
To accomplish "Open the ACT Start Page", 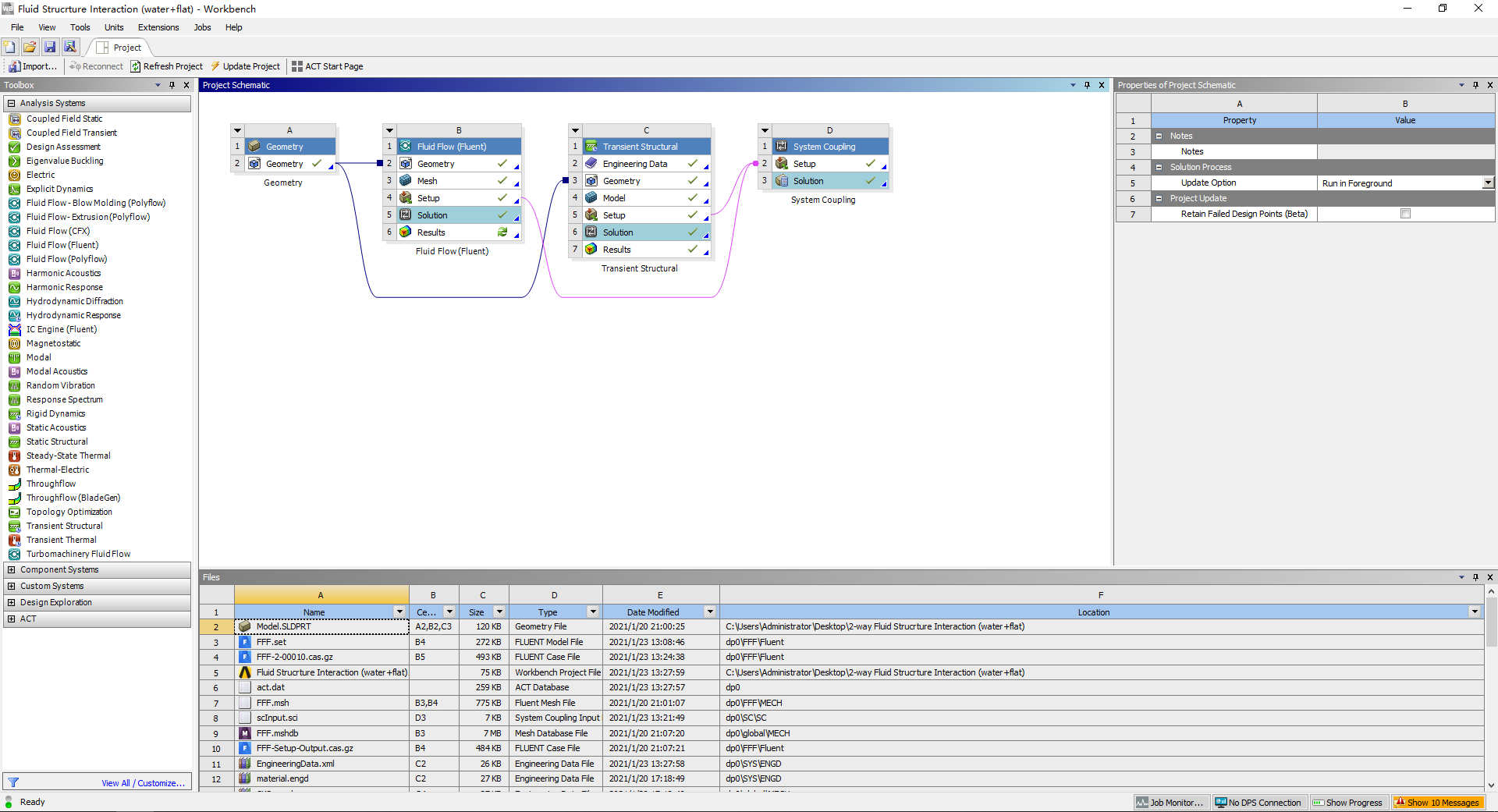I will 328,66.
